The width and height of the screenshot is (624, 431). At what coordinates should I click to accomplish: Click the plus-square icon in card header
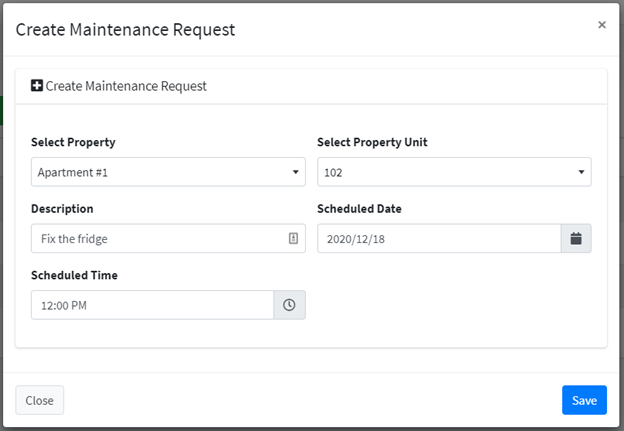click(x=37, y=85)
